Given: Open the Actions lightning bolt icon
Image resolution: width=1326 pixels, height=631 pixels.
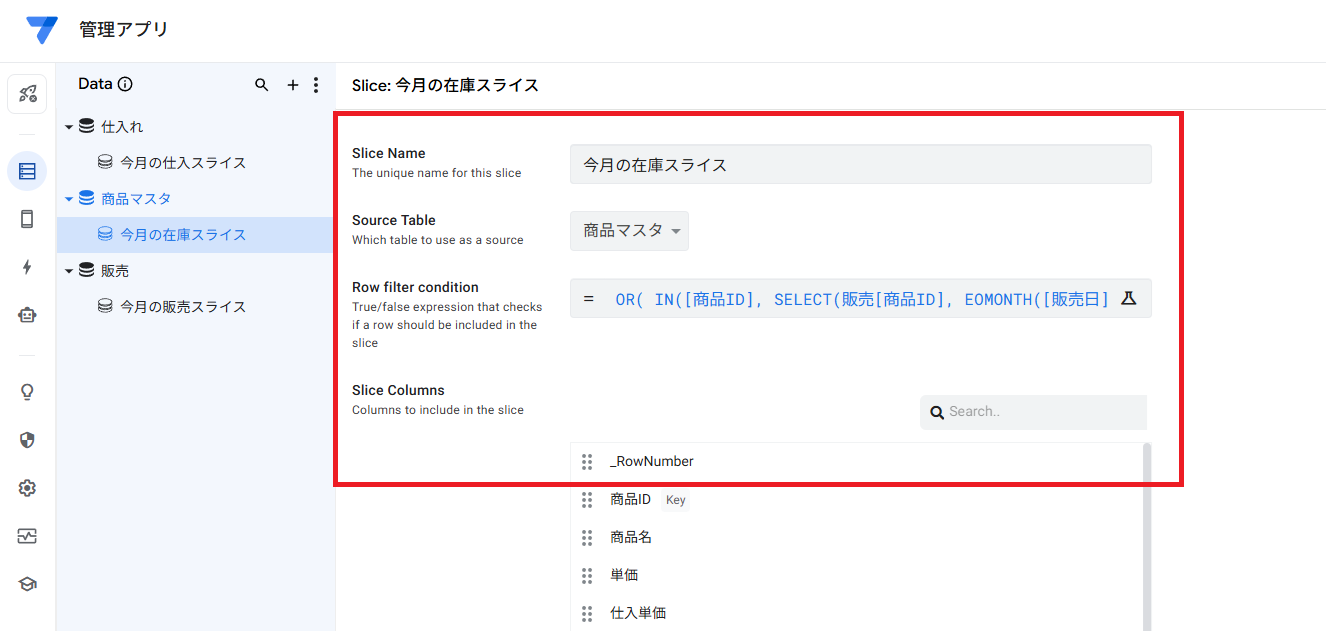Looking at the screenshot, I should click(27, 267).
